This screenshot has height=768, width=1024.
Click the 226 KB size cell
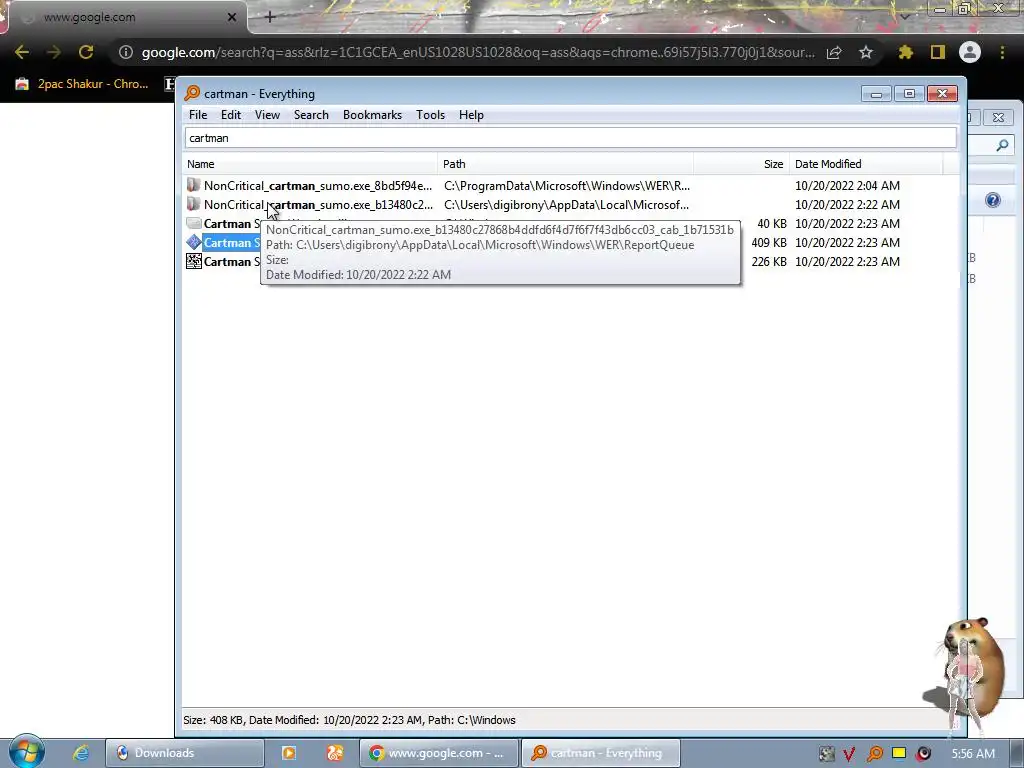pos(769,261)
